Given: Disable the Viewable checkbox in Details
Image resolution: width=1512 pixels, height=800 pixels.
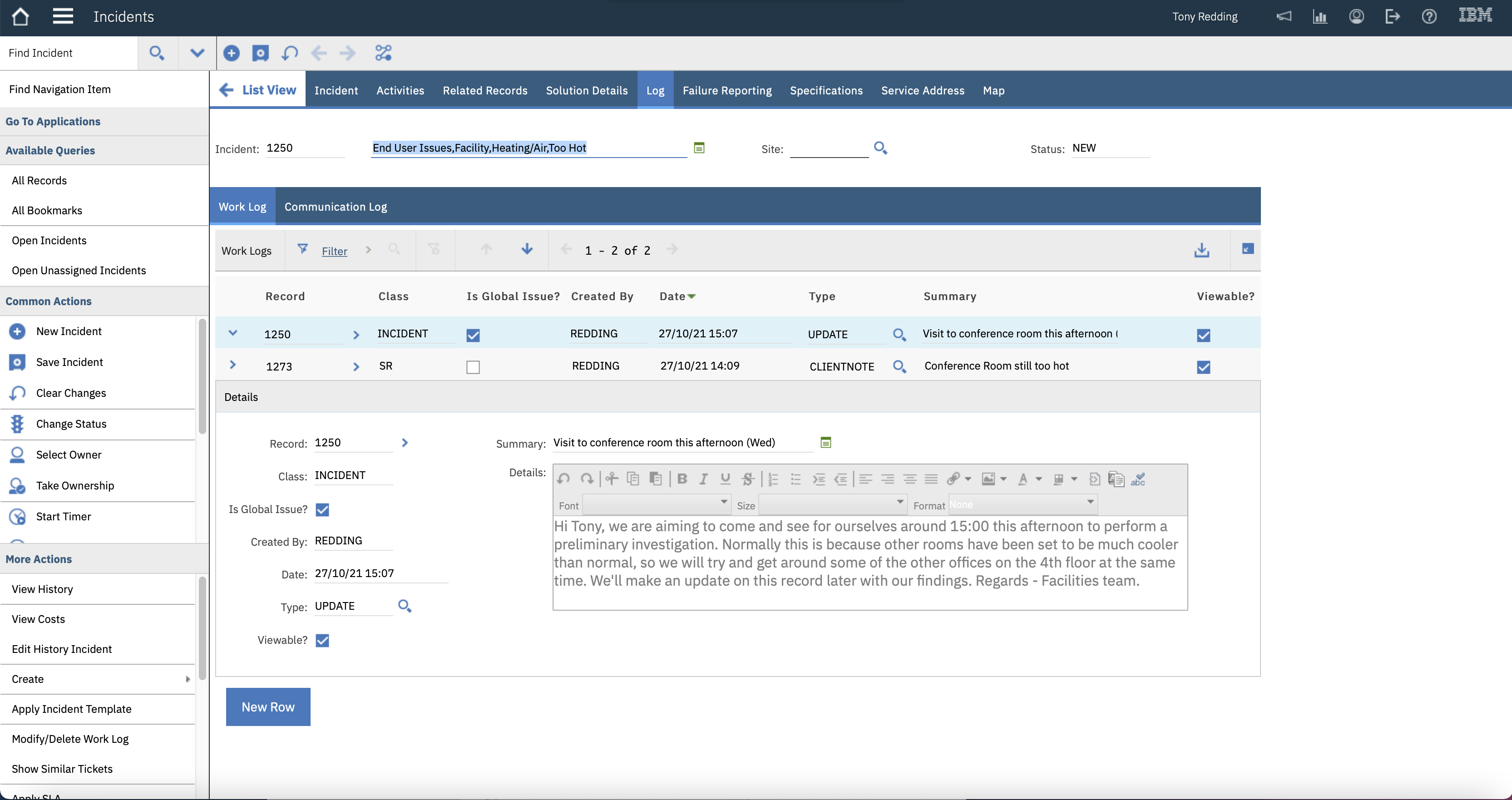Looking at the screenshot, I should click(x=322, y=640).
